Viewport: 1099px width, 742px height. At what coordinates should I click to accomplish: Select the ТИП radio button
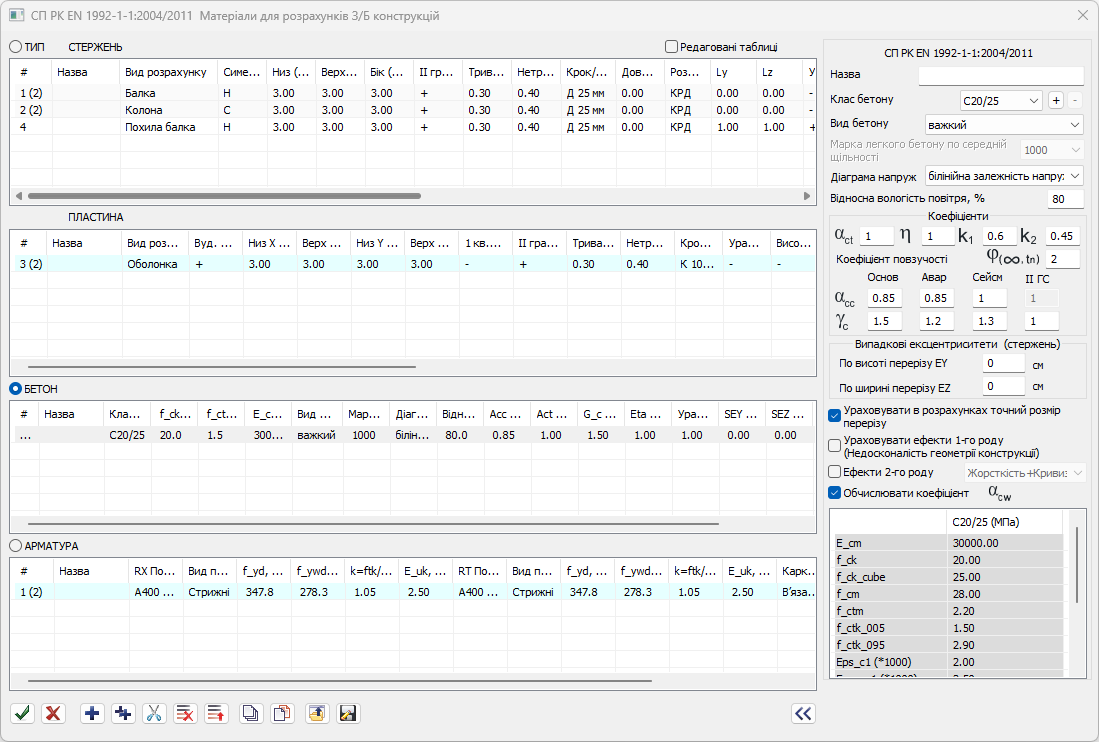16,47
